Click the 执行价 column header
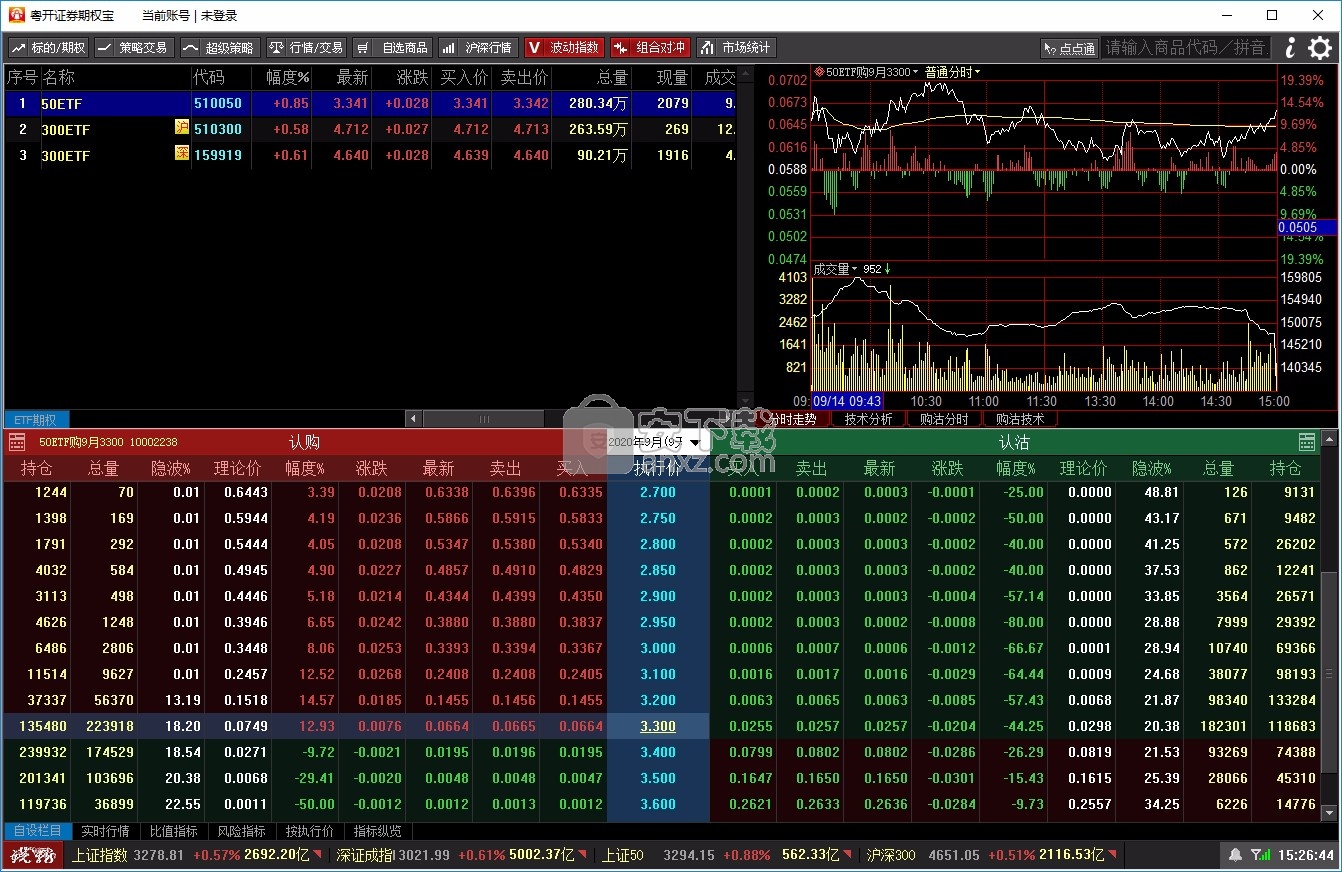 (x=658, y=468)
